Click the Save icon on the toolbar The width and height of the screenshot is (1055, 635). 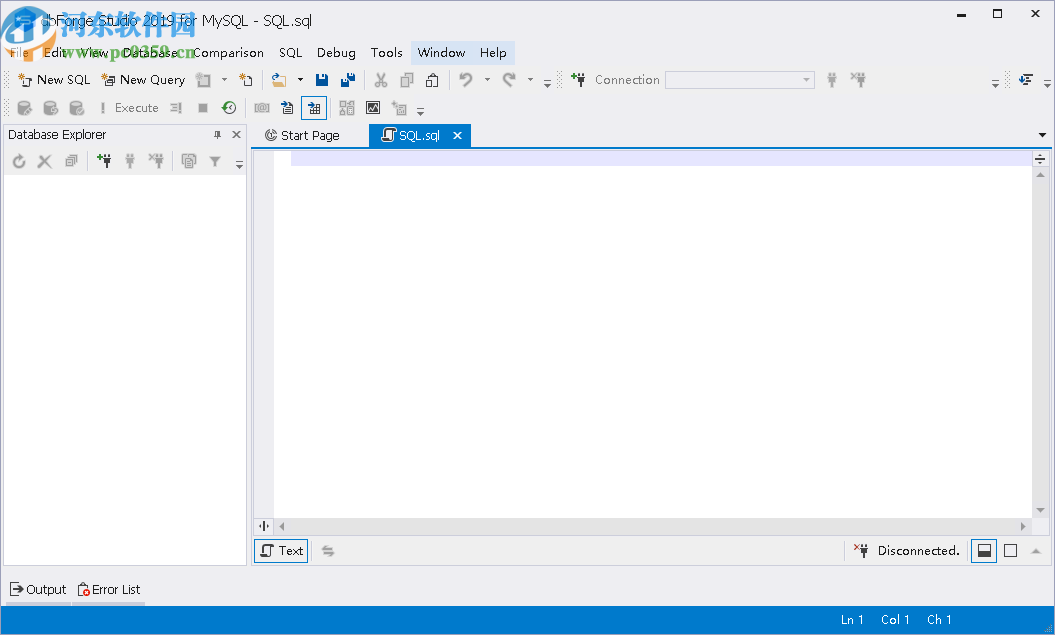322,79
